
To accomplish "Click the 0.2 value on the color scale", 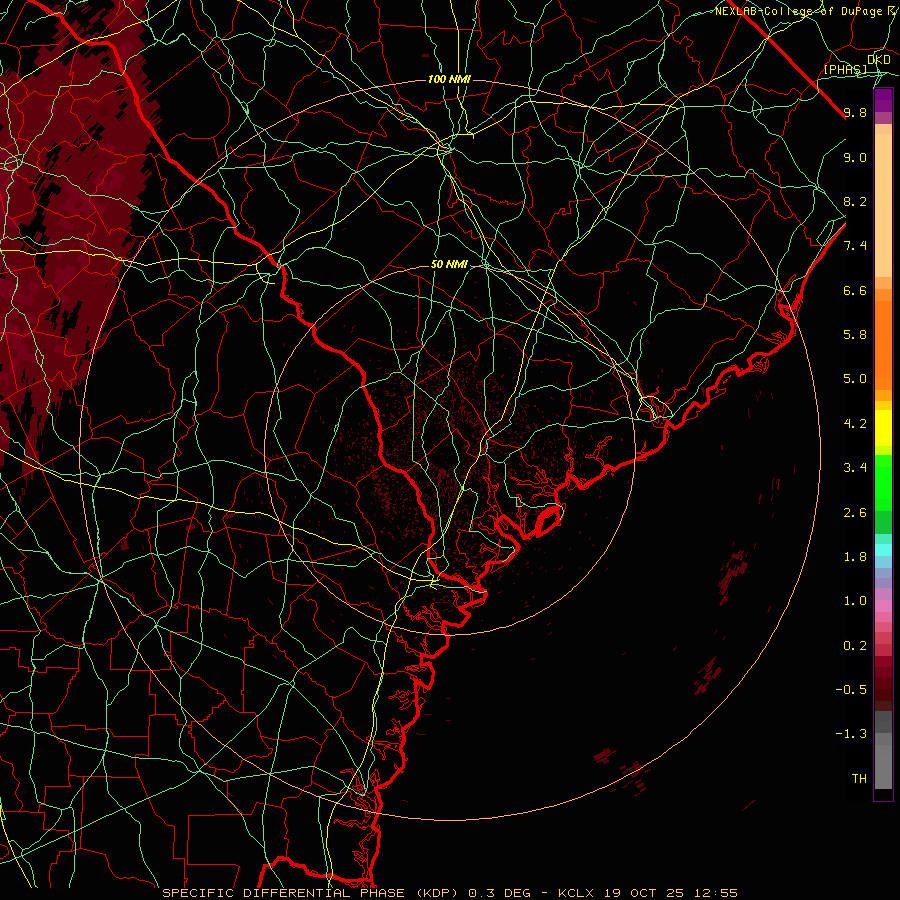I will click(x=855, y=646).
